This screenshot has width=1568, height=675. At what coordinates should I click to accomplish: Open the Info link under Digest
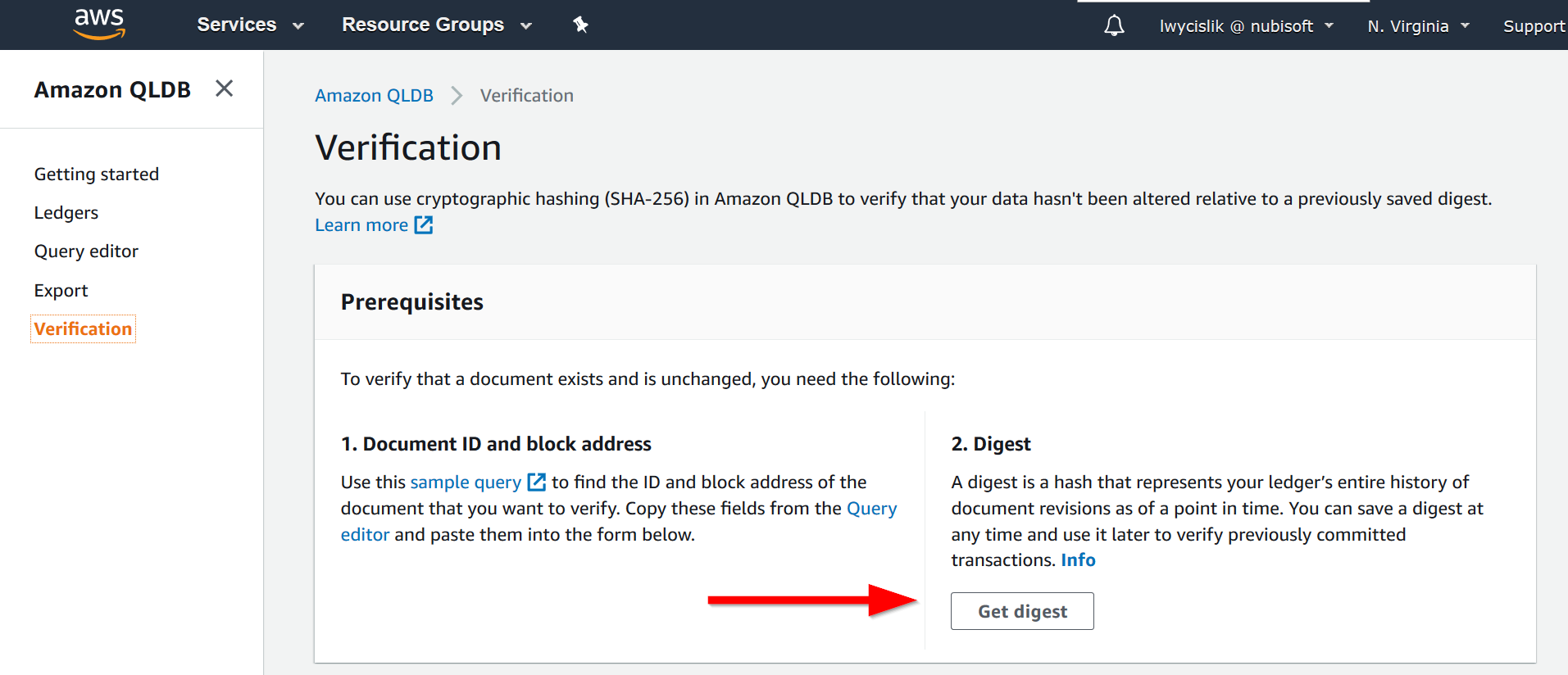pos(1078,560)
